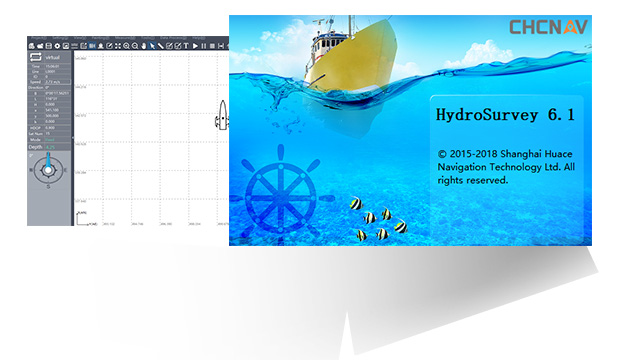This screenshot has height=360, width=619.
Task: Open the settings gear icon
Action: point(57,46)
